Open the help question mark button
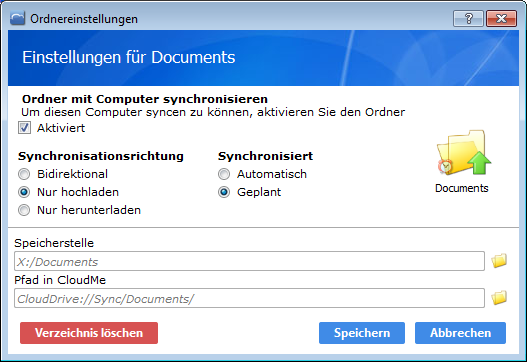 pyautogui.click(x=469, y=18)
